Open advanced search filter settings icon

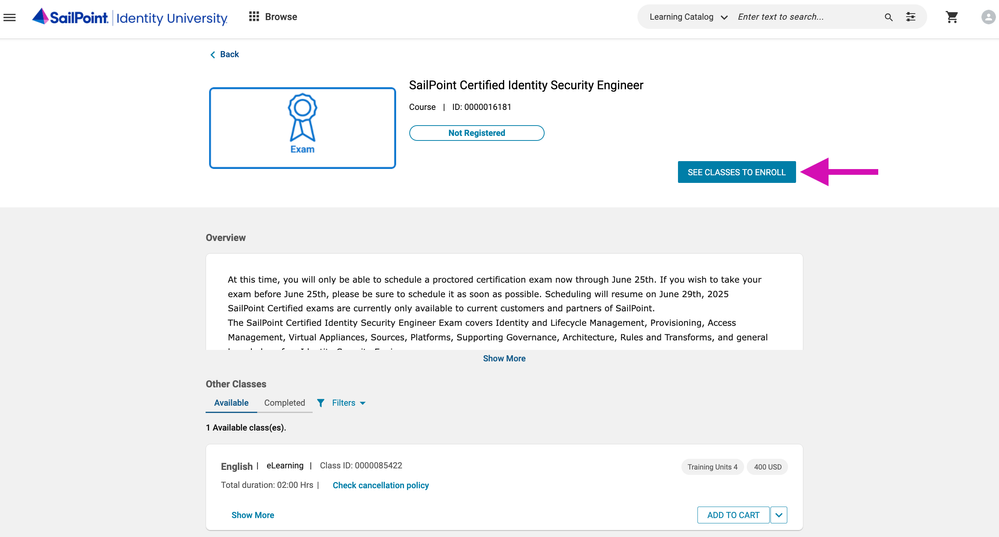(x=911, y=17)
